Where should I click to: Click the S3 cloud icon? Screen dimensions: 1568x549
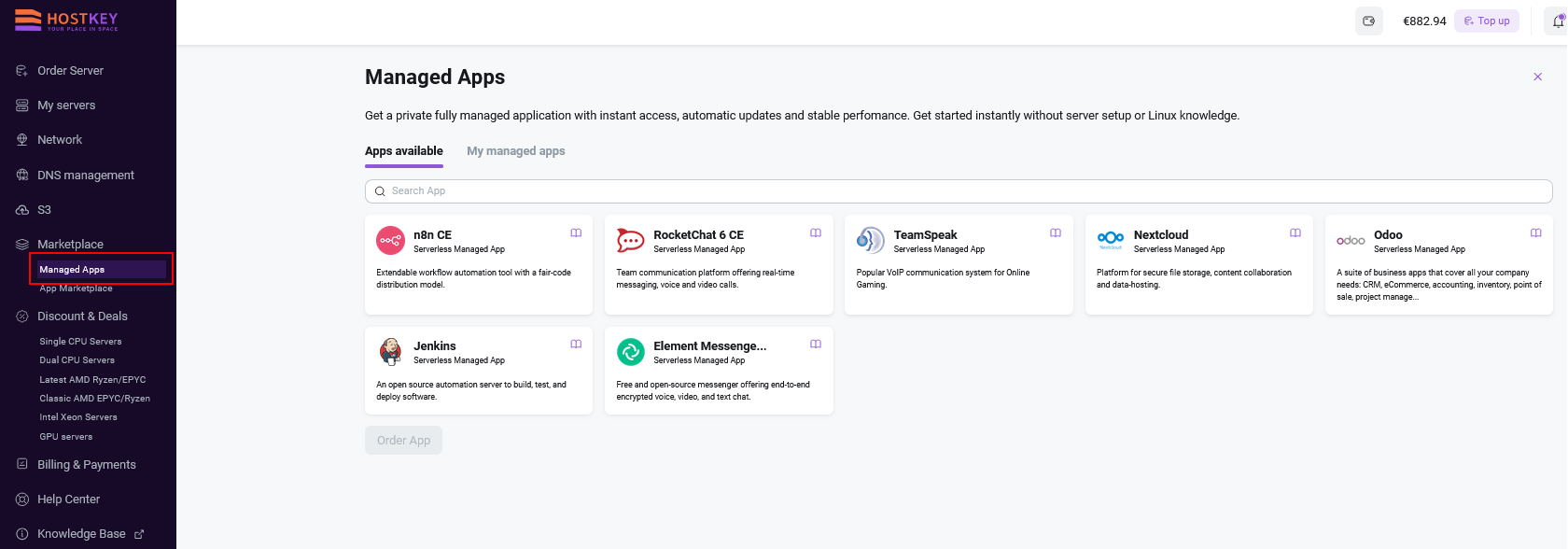(22, 210)
